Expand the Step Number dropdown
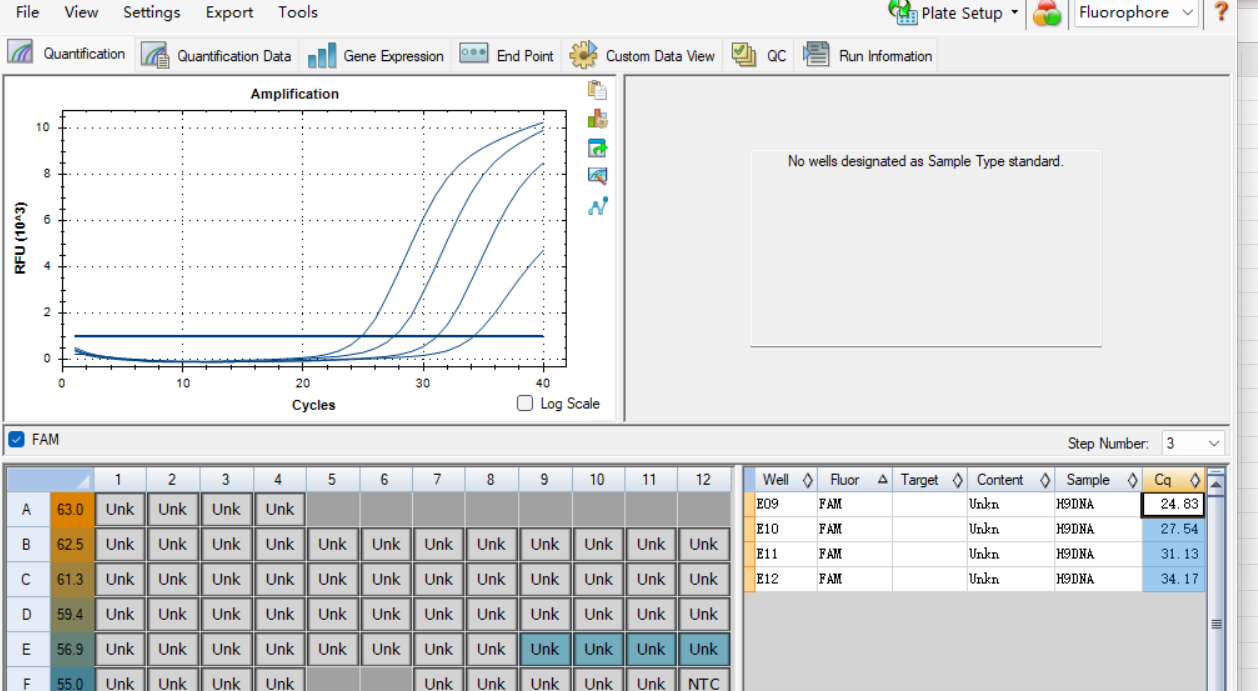1258x691 pixels. pos(1214,443)
